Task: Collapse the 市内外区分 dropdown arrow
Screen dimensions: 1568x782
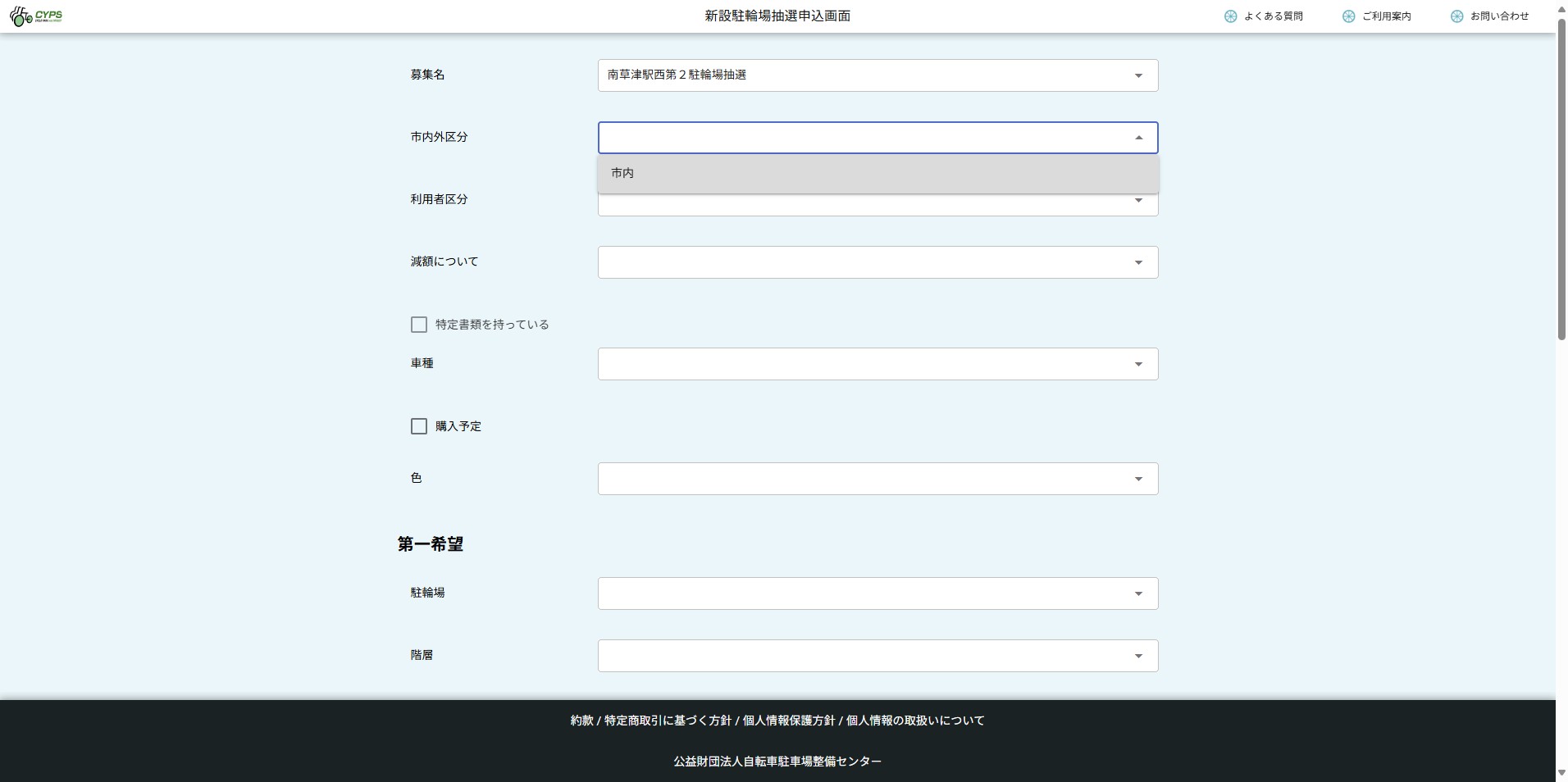Action: [1138, 138]
